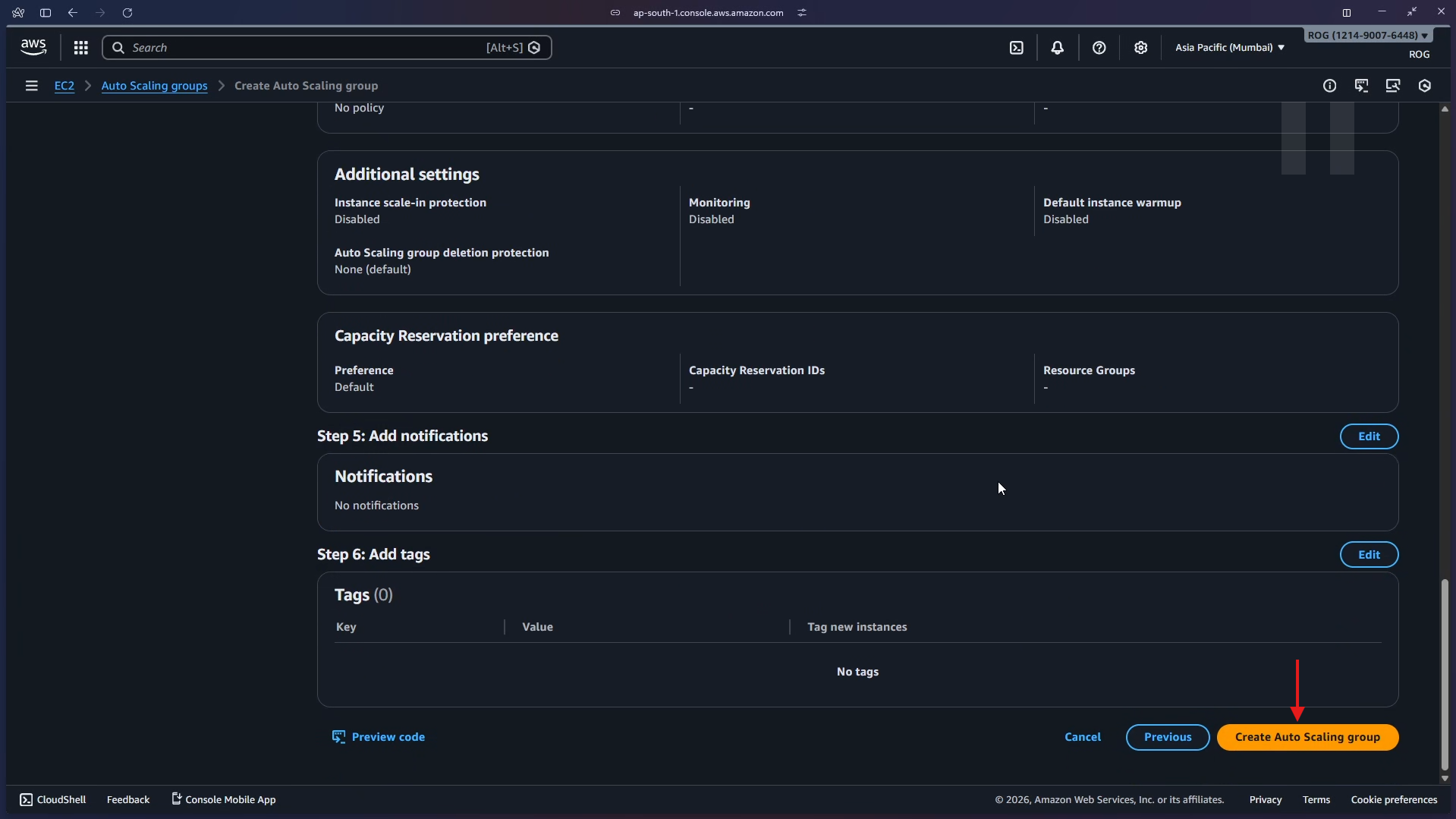Open the console settings gear

(x=1141, y=47)
